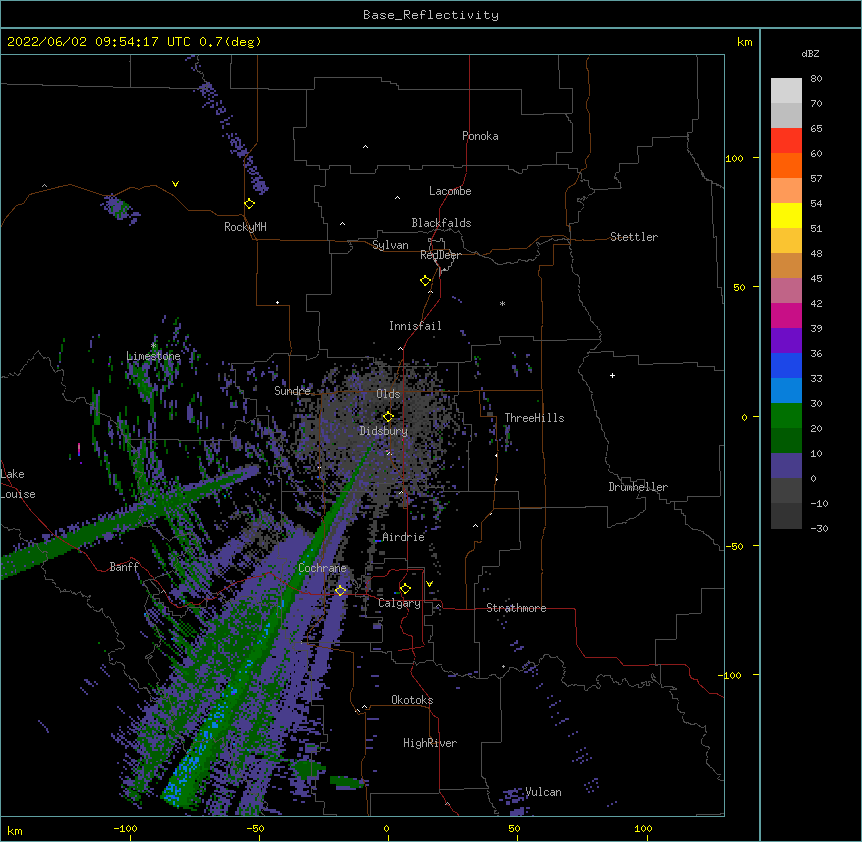Click the -50 tick on the bottom axis
The width and height of the screenshot is (862, 842).
point(255,828)
